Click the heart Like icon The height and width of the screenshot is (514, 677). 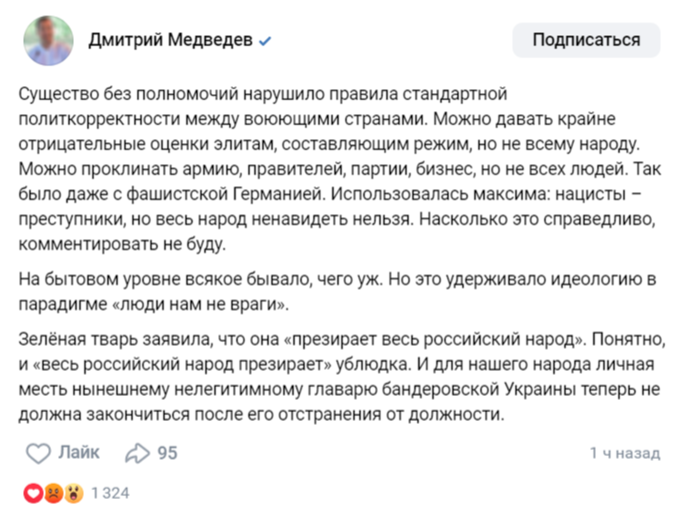(38, 453)
